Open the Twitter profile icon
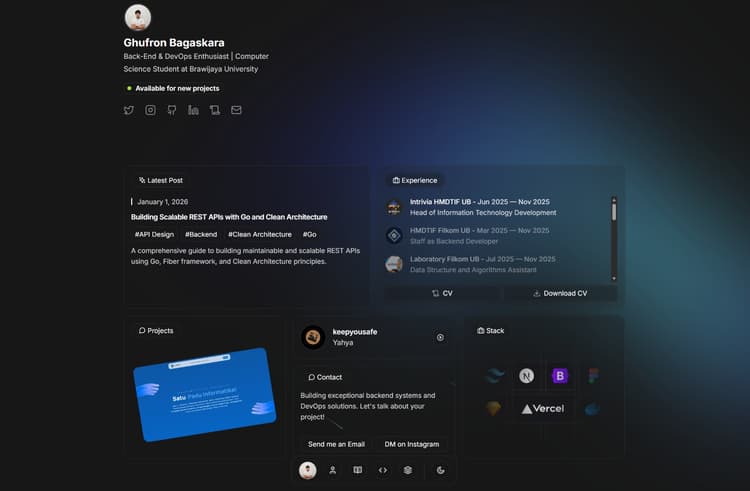The height and width of the screenshot is (491, 750). click(129, 110)
